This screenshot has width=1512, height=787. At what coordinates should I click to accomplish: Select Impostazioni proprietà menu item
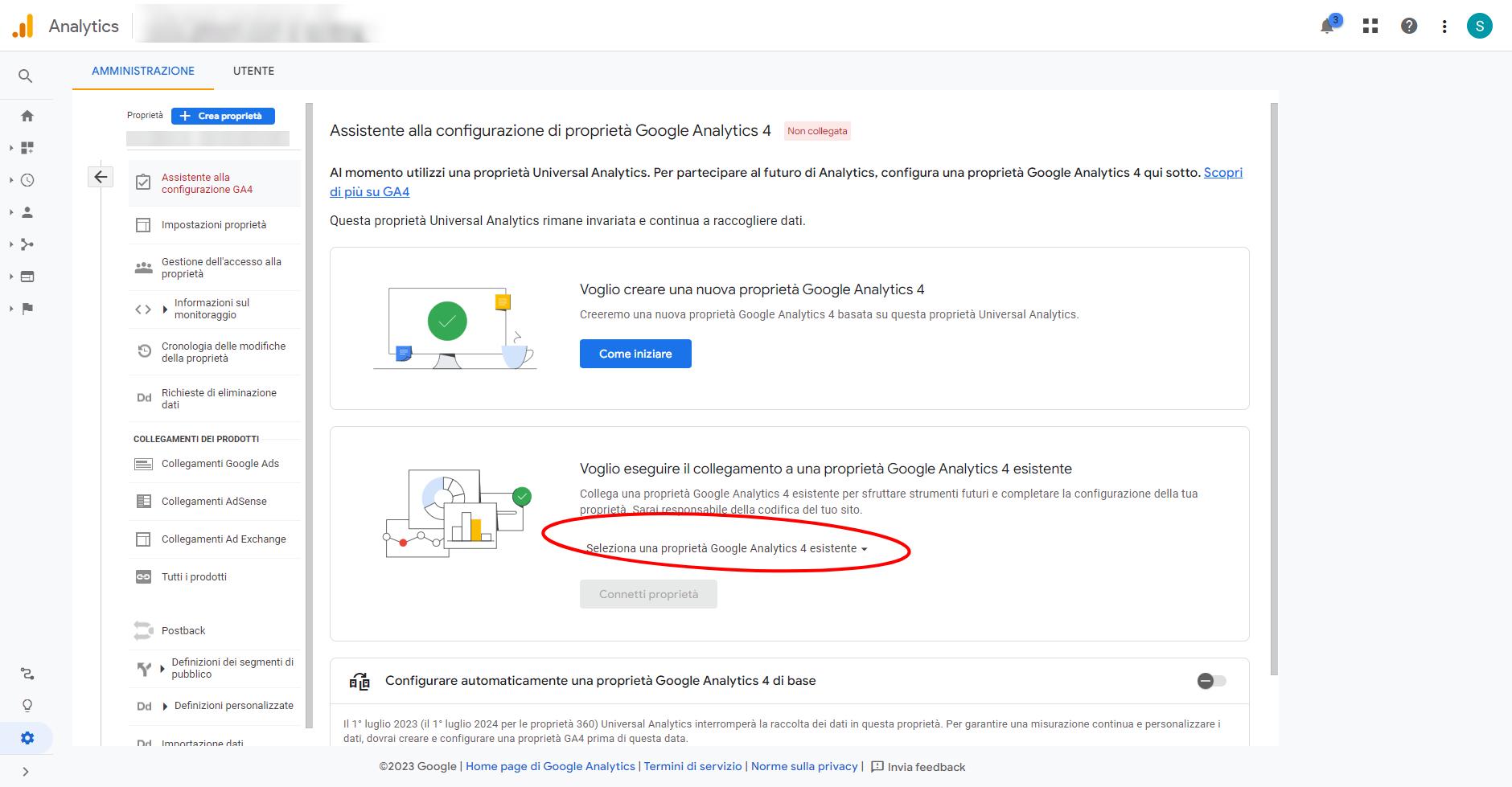[x=213, y=225]
